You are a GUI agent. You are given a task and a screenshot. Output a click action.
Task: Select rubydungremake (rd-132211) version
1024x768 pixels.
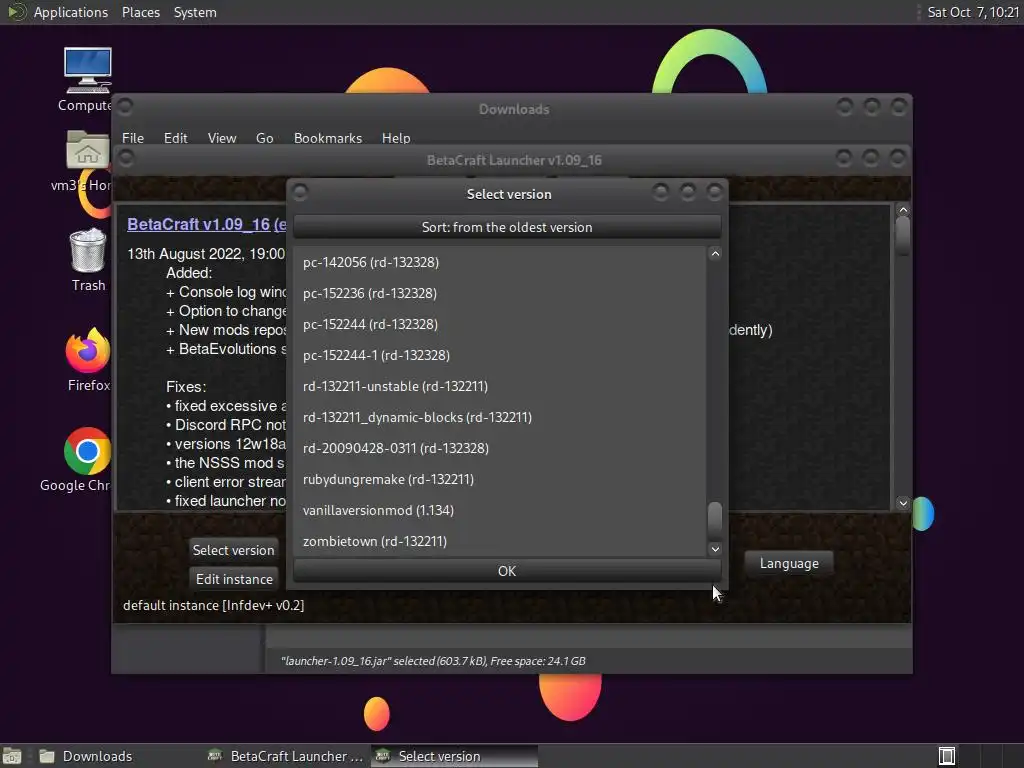click(x=500, y=479)
